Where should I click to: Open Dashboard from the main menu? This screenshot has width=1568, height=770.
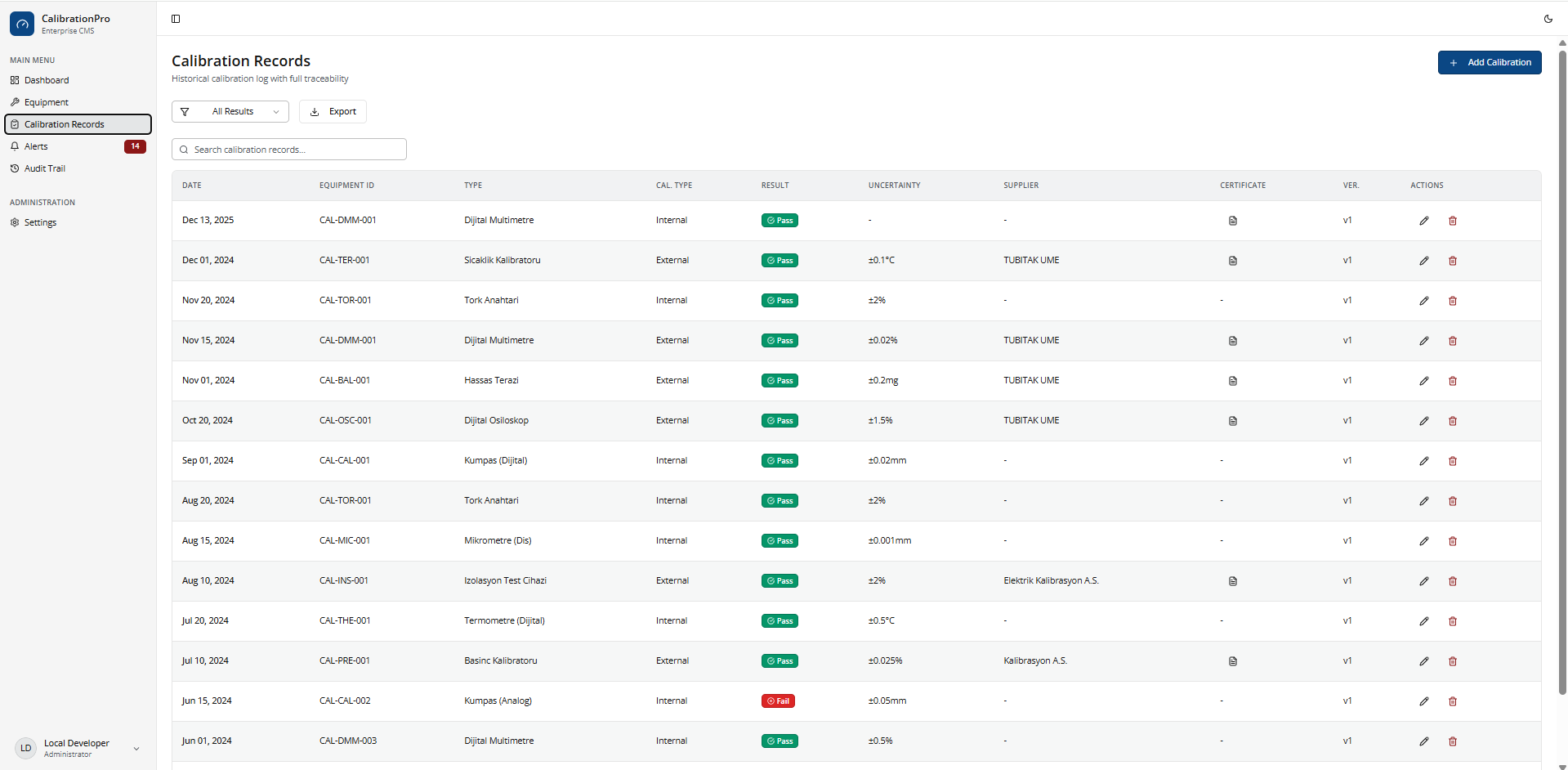pos(47,79)
